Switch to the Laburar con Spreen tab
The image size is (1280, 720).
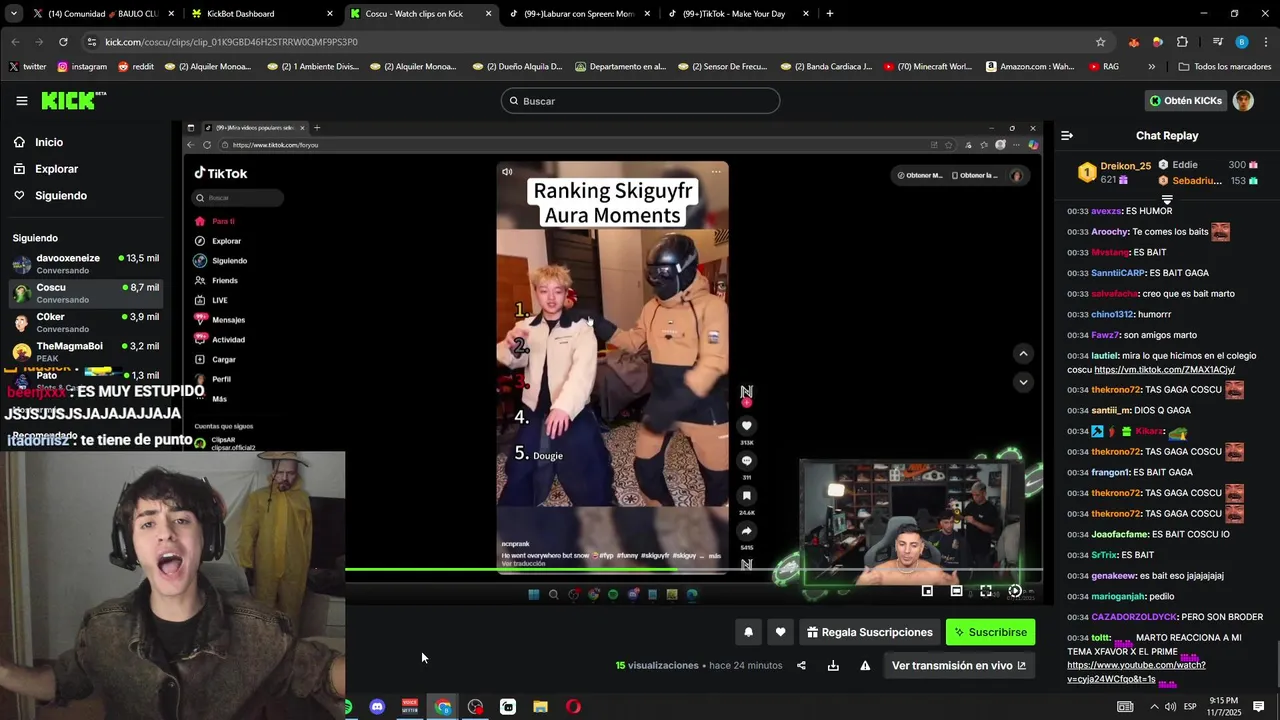click(x=580, y=14)
